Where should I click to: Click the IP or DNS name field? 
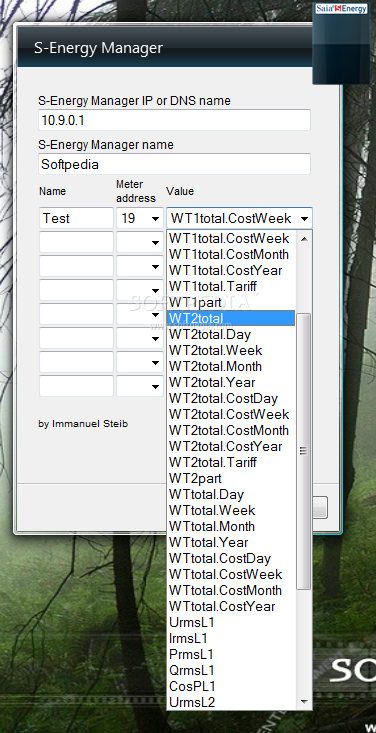click(x=174, y=120)
